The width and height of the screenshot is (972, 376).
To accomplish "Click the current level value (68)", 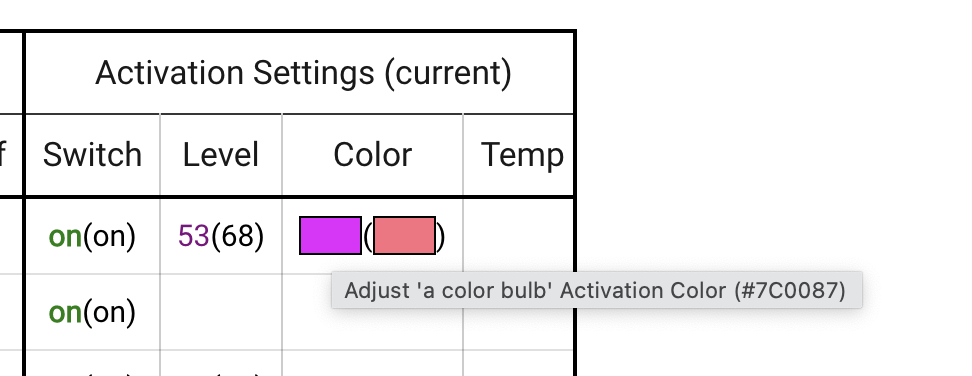I will click(237, 236).
